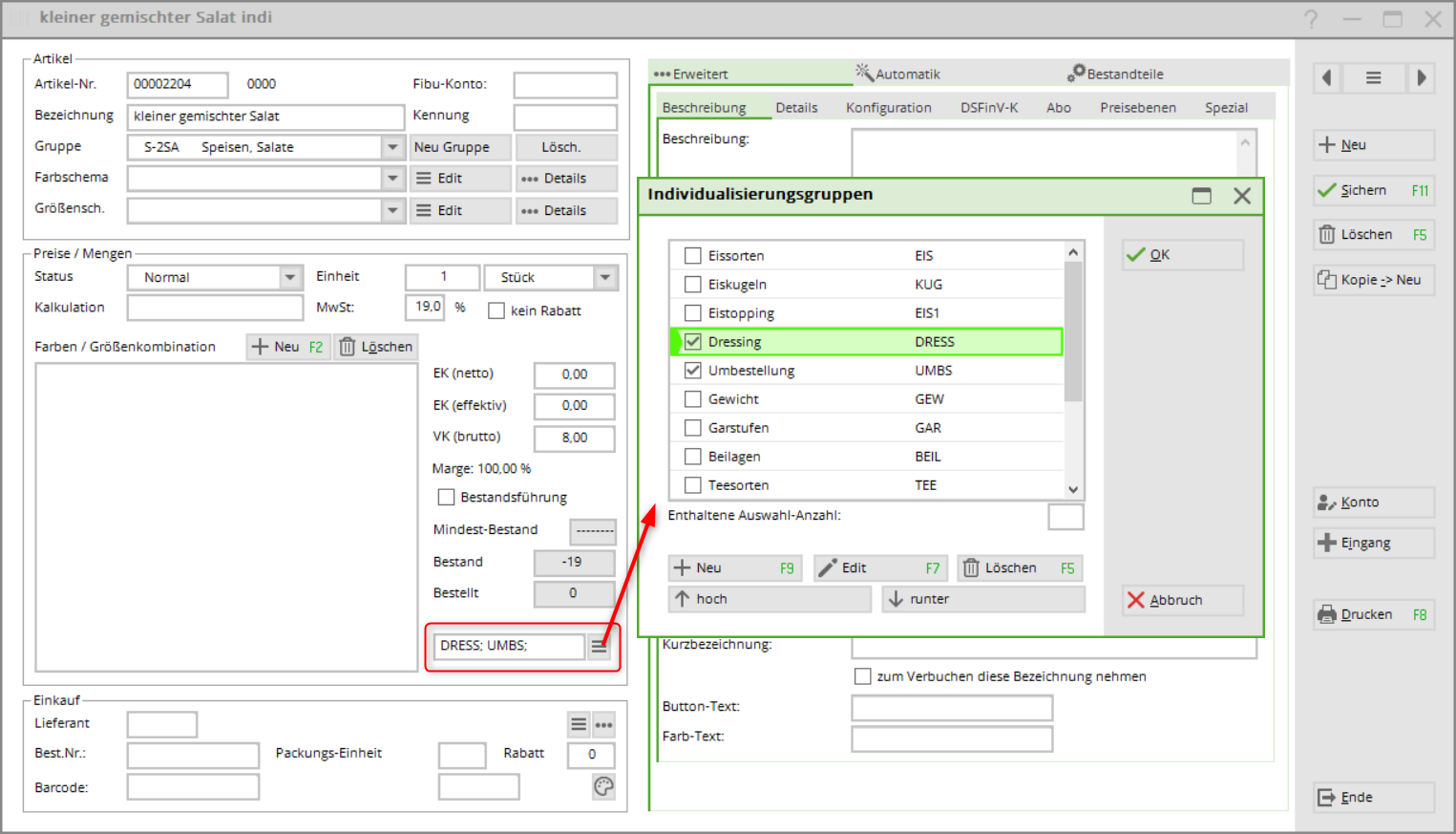Click the Bezeichnung input field
The image size is (1456, 834).
pos(265,117)
